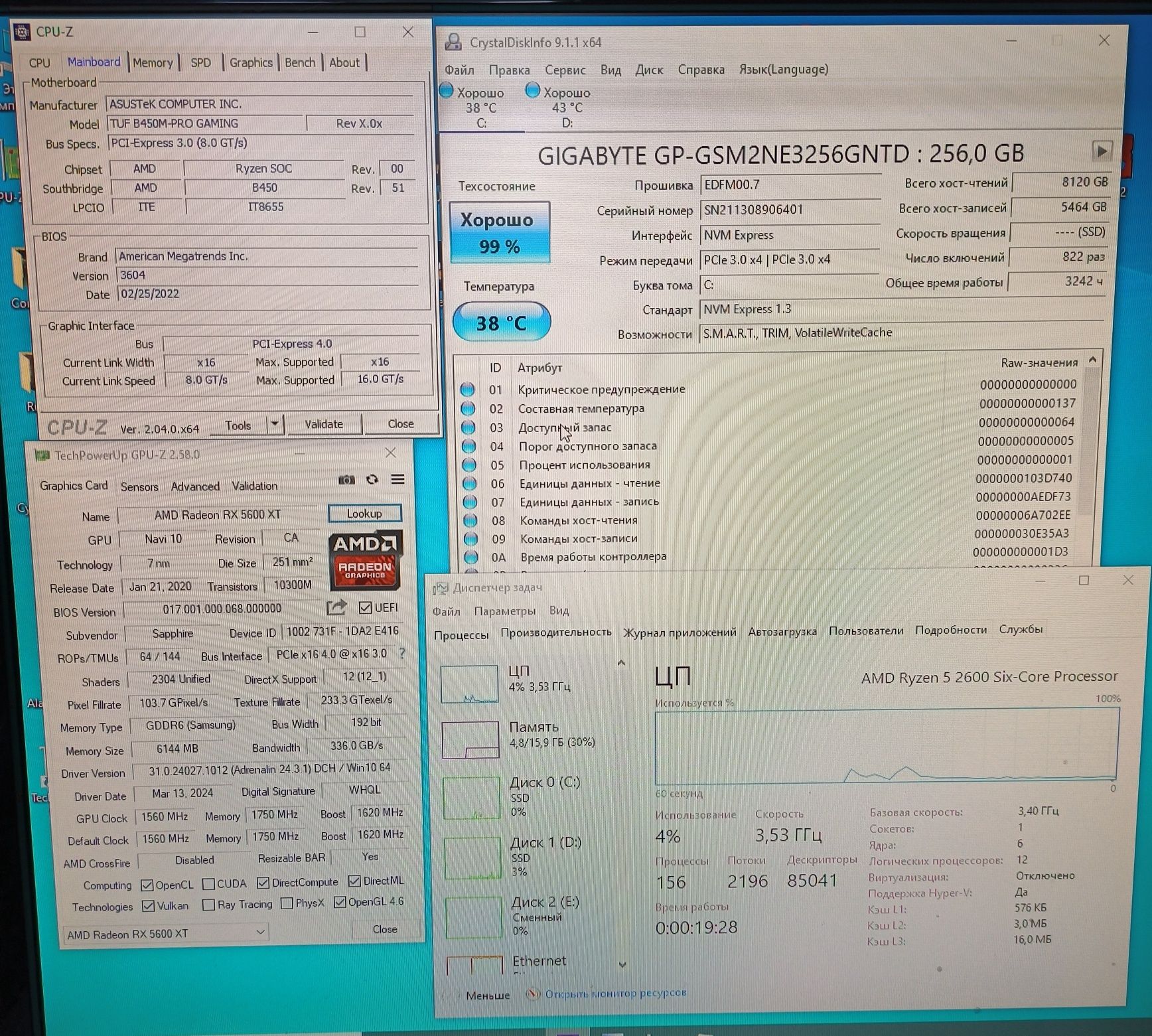Screen dimensions: 1152x1036
Task: Open Sensors tab in GPU-Z
Action: (139, 486)
